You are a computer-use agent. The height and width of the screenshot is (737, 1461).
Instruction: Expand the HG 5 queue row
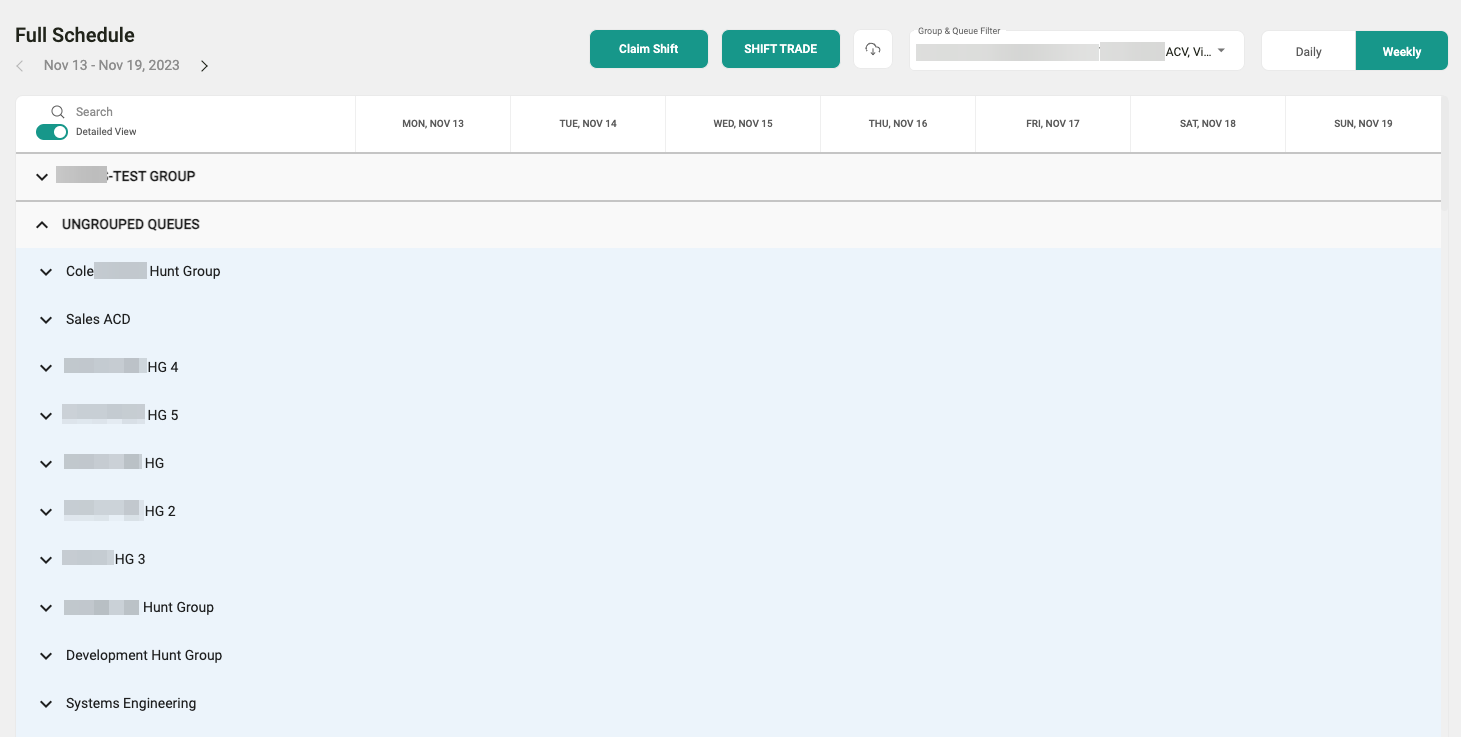(x=46, y=416)
